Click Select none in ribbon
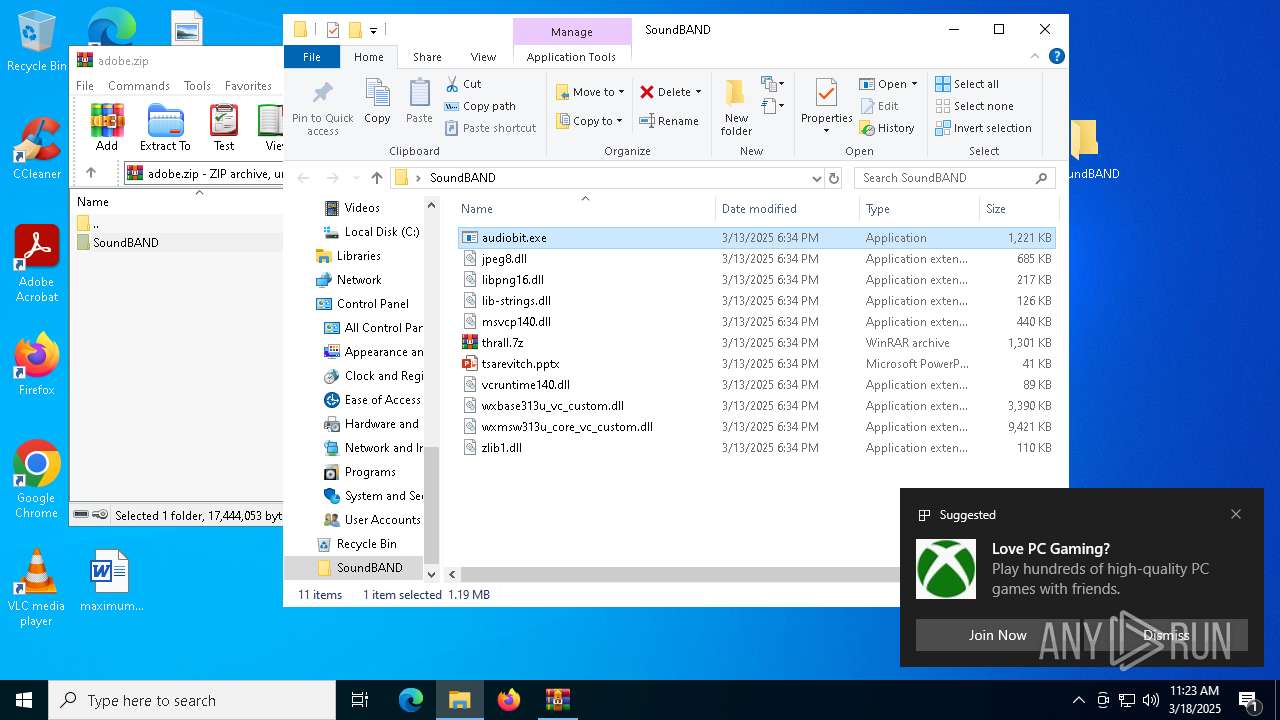The width and height of the screenshot is (1280, 720). [974, 106]
